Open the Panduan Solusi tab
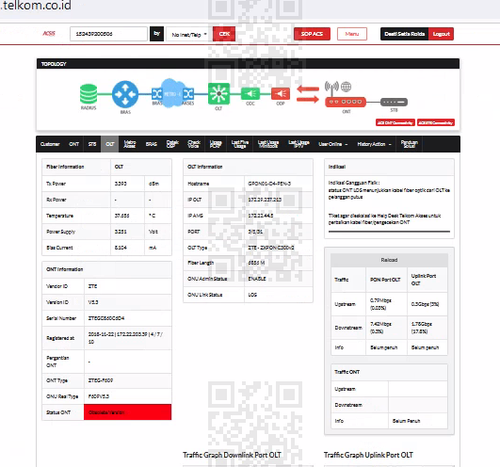The height and width of the screenshot is (467, 500). click(409, 144)
